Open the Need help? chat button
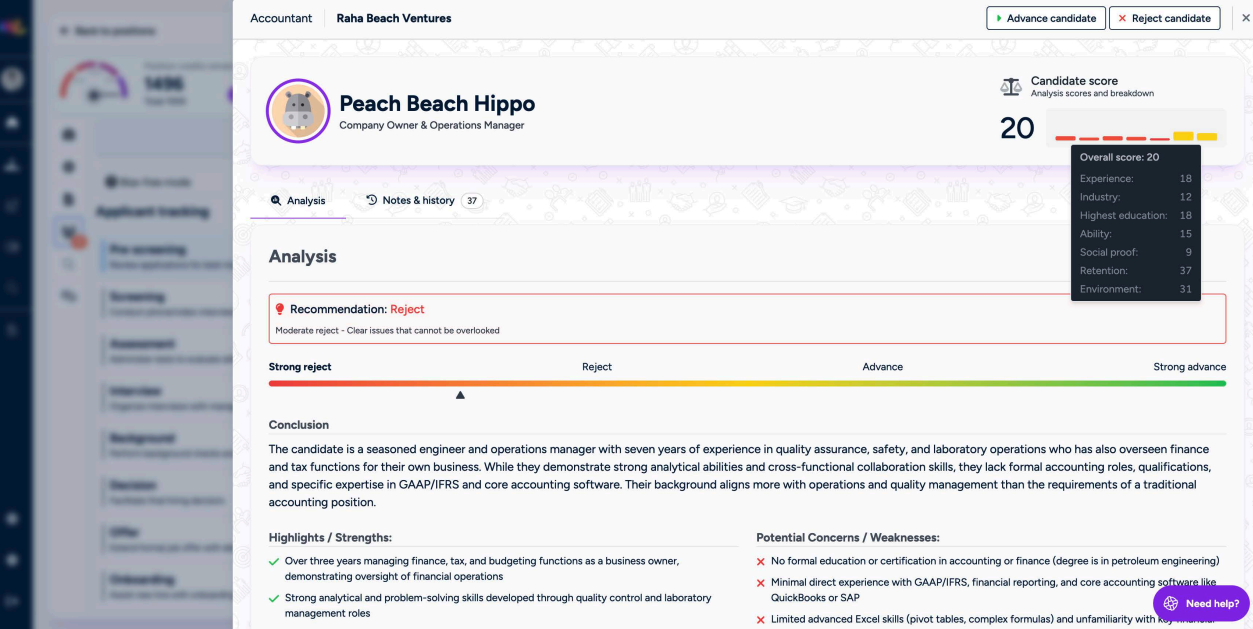 tap(1201, 603)
